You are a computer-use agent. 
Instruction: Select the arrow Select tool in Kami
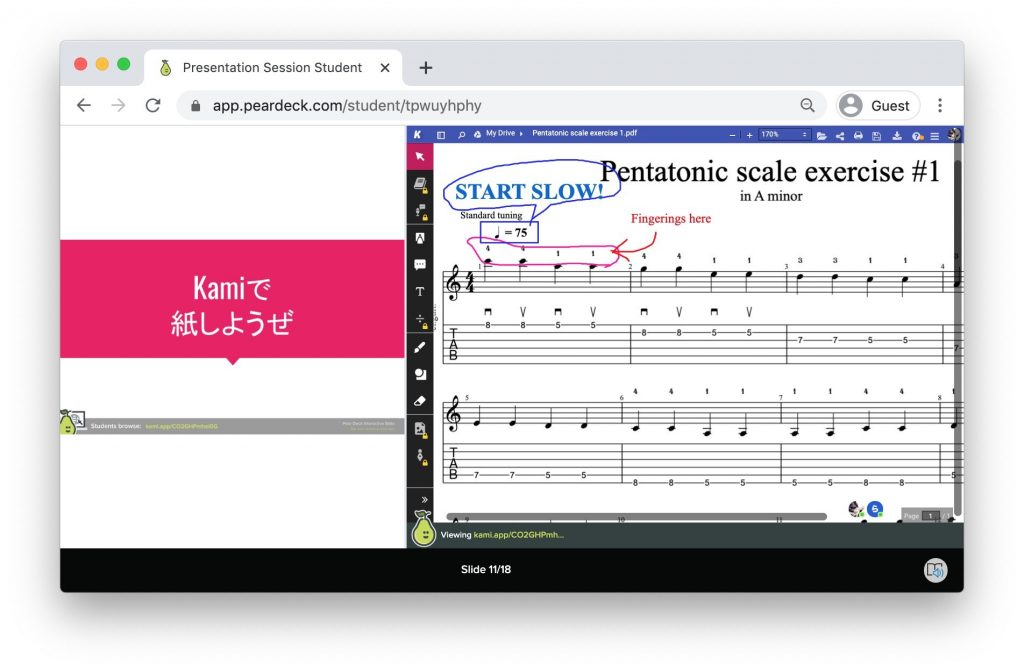[x=420, y=157]
